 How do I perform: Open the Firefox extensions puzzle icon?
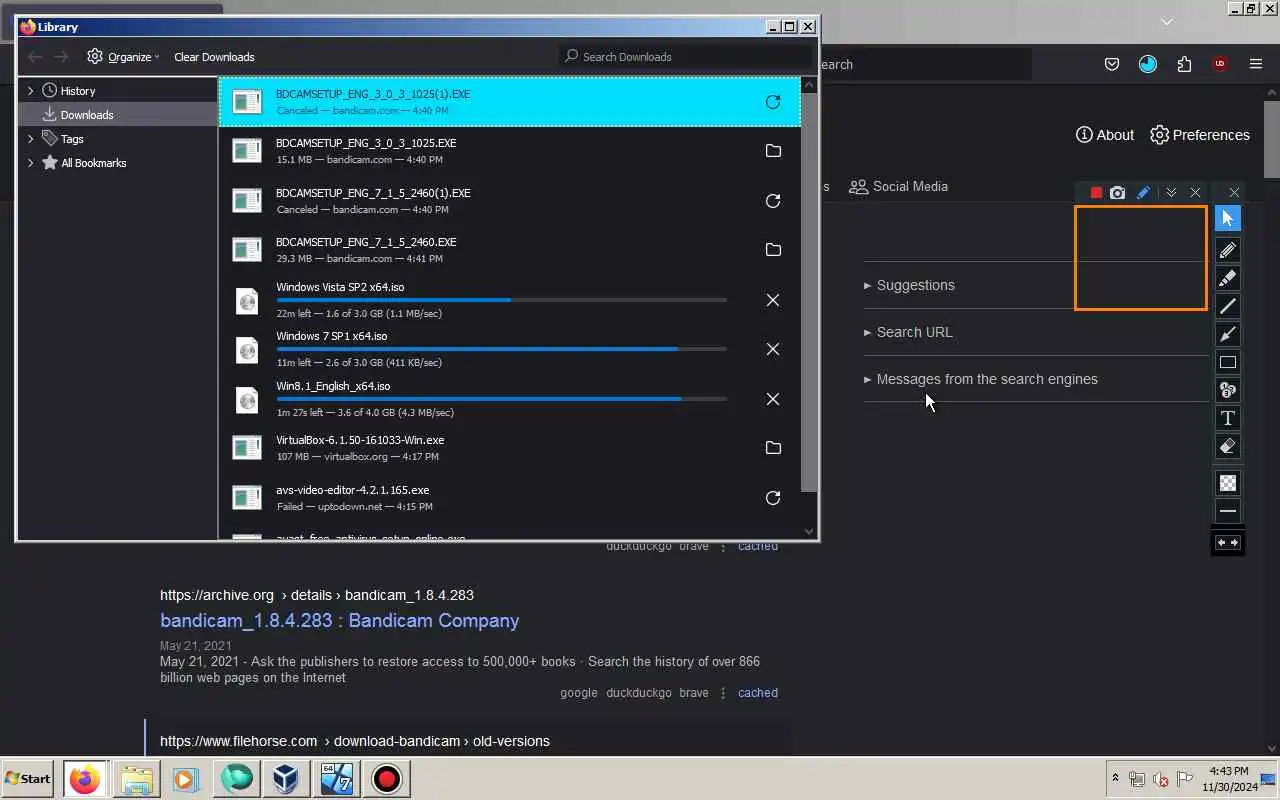[x=1184, y=64]
